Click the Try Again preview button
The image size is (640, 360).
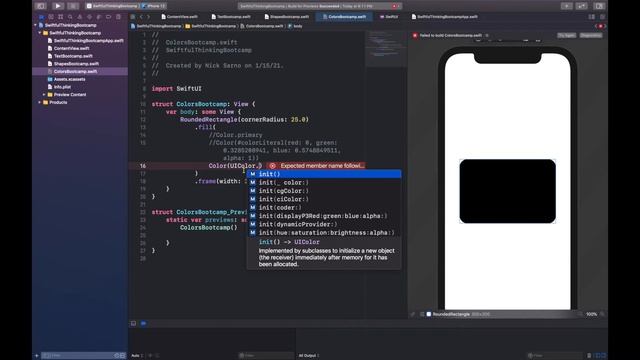tap(567, 36)
